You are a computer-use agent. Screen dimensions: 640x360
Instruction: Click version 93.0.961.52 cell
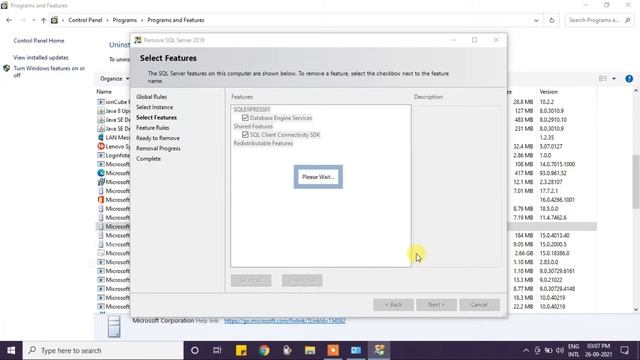[553, 173]
